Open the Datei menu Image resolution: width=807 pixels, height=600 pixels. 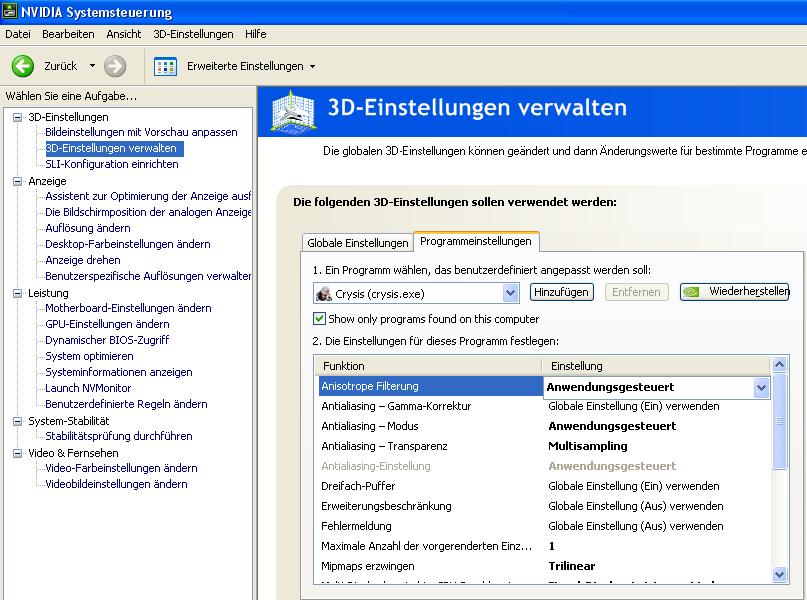coord(17,34)
